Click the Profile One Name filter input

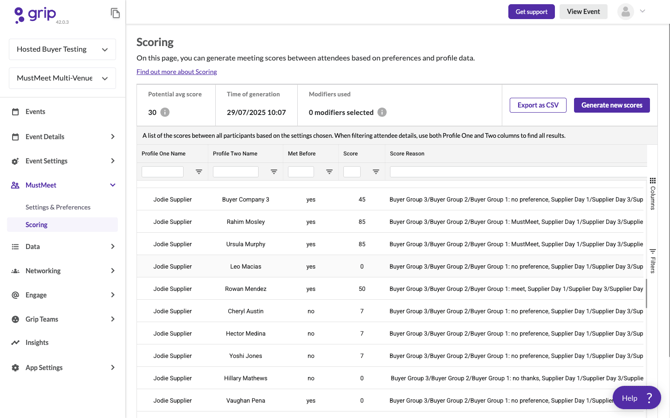tap(162, 172)
